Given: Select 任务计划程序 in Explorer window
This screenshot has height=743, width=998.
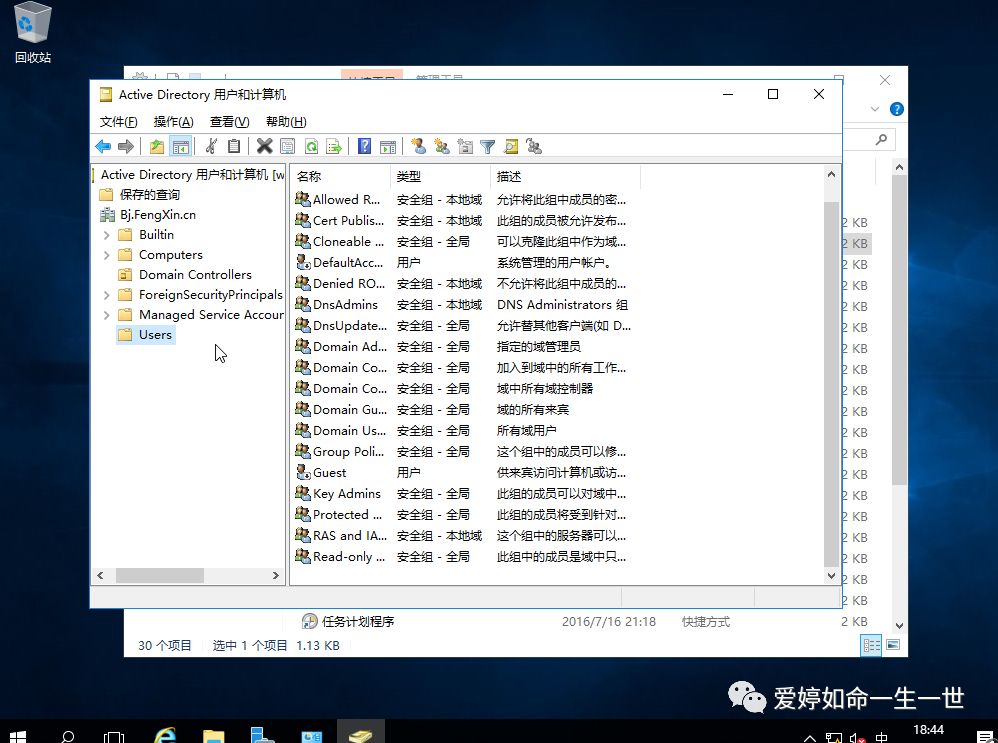Looking at the screenshot, I should pos(358,621).
